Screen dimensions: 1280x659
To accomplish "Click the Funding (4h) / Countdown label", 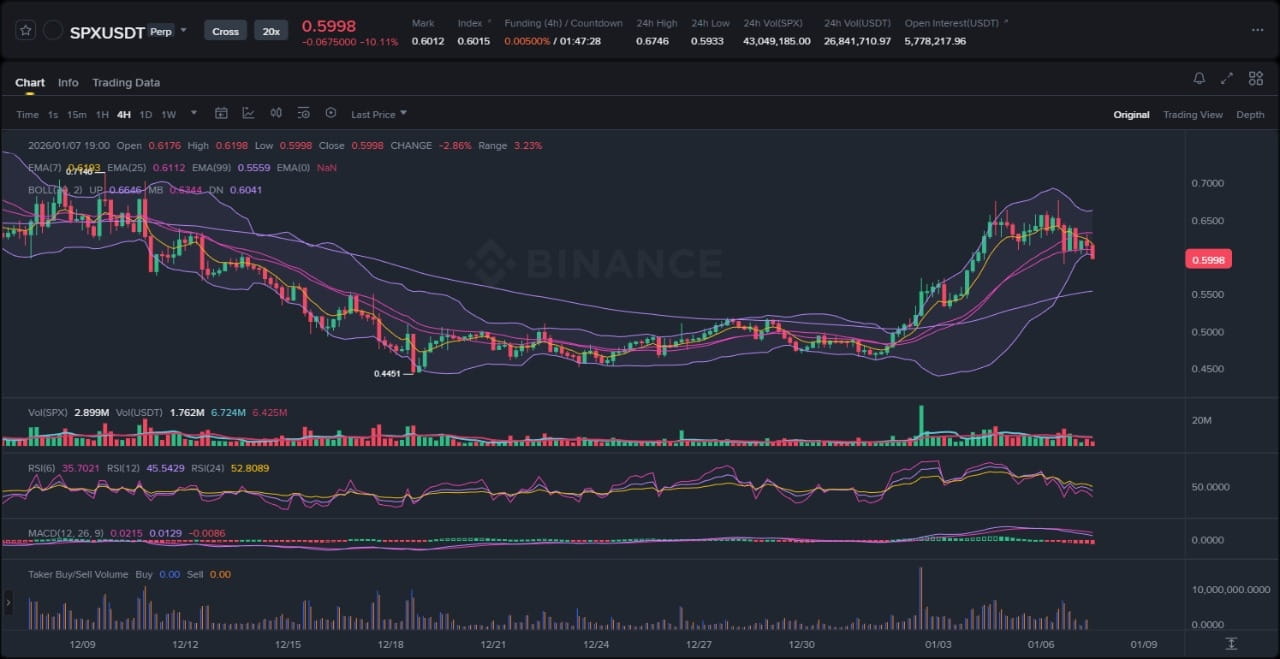I will [x=563, y=23].
